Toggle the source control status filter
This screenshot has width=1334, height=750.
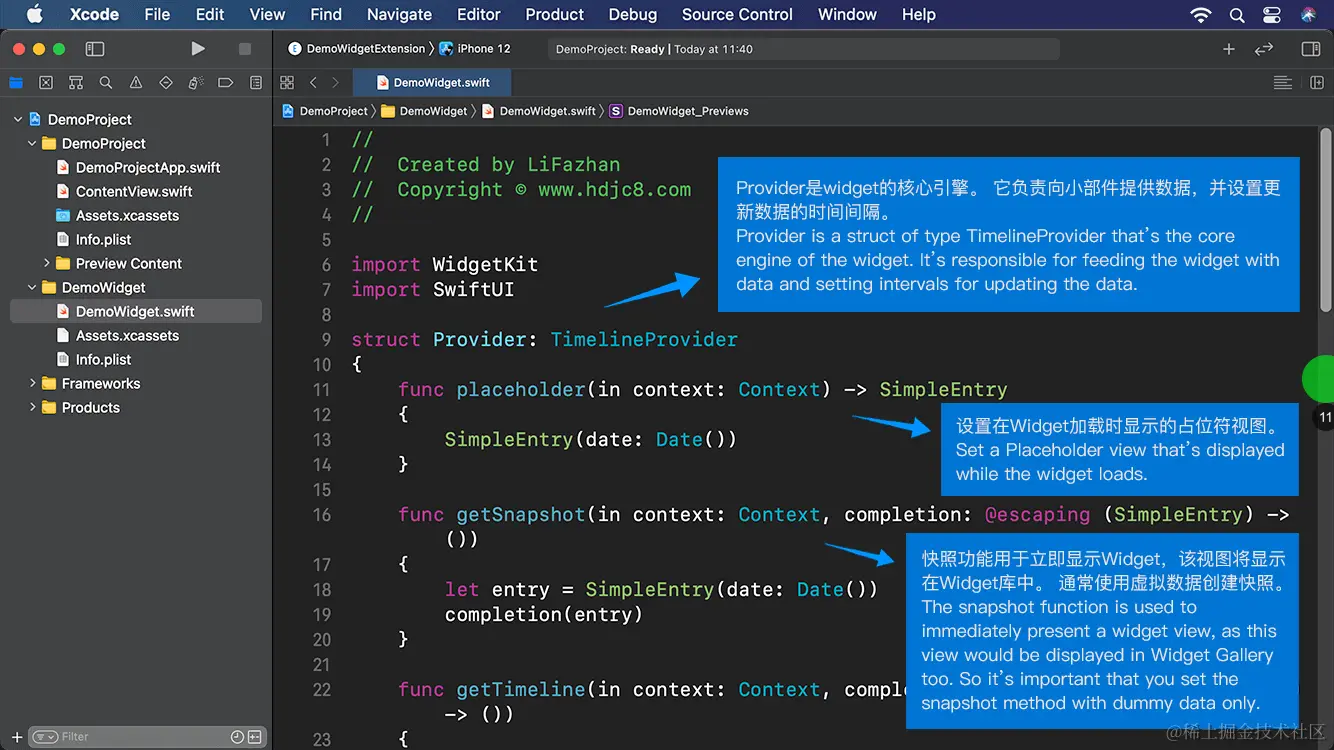tap(255, 737)
